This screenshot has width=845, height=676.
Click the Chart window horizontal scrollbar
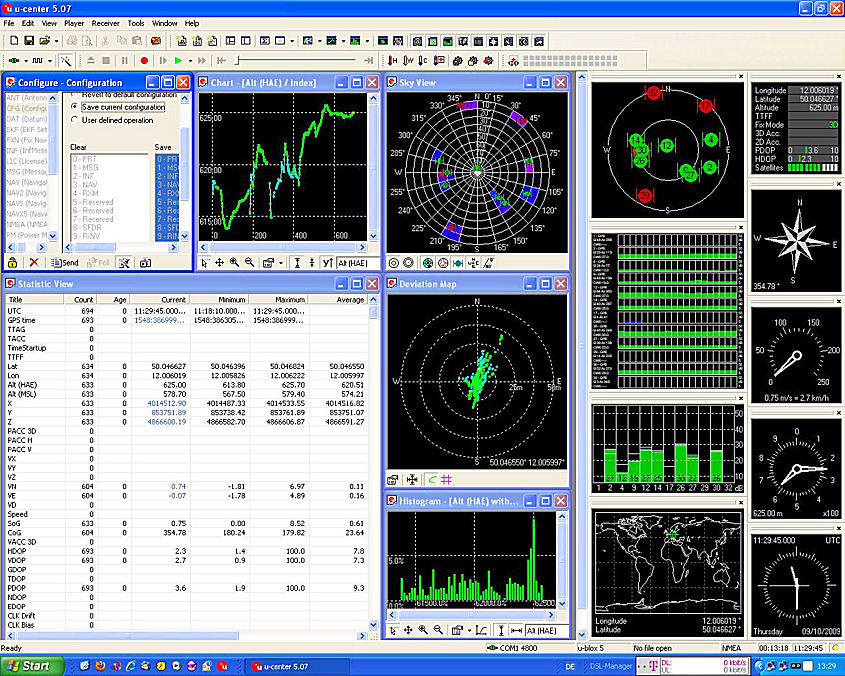283,247
